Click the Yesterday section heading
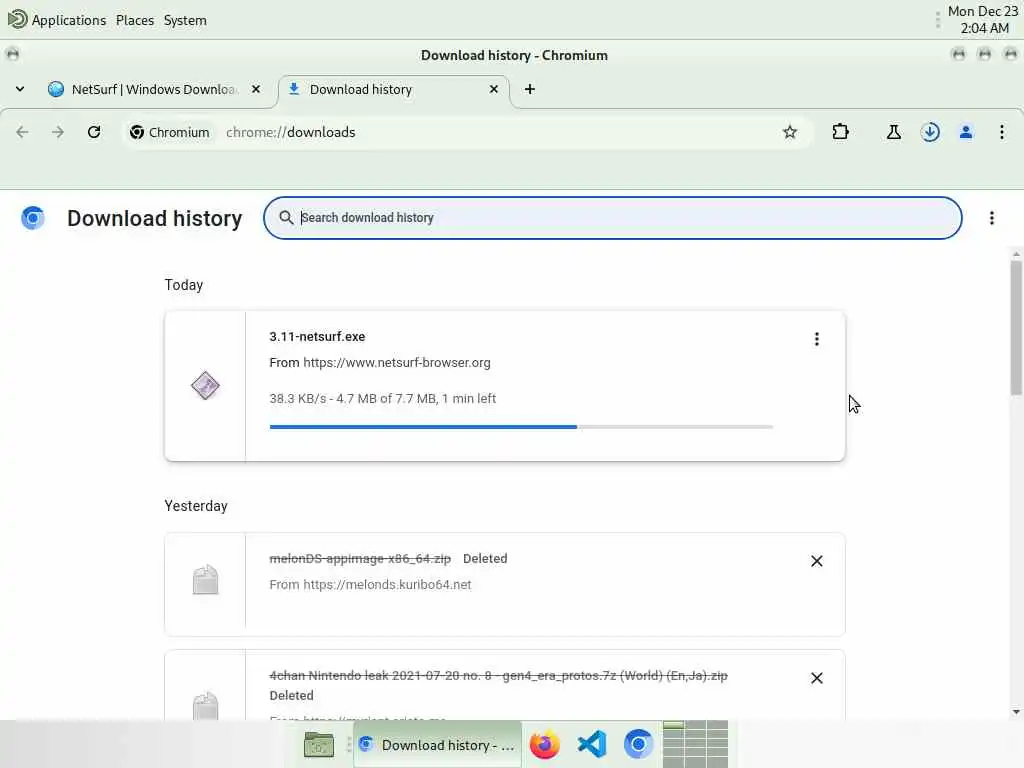The image size is (1024, 768). click(196, 506)
